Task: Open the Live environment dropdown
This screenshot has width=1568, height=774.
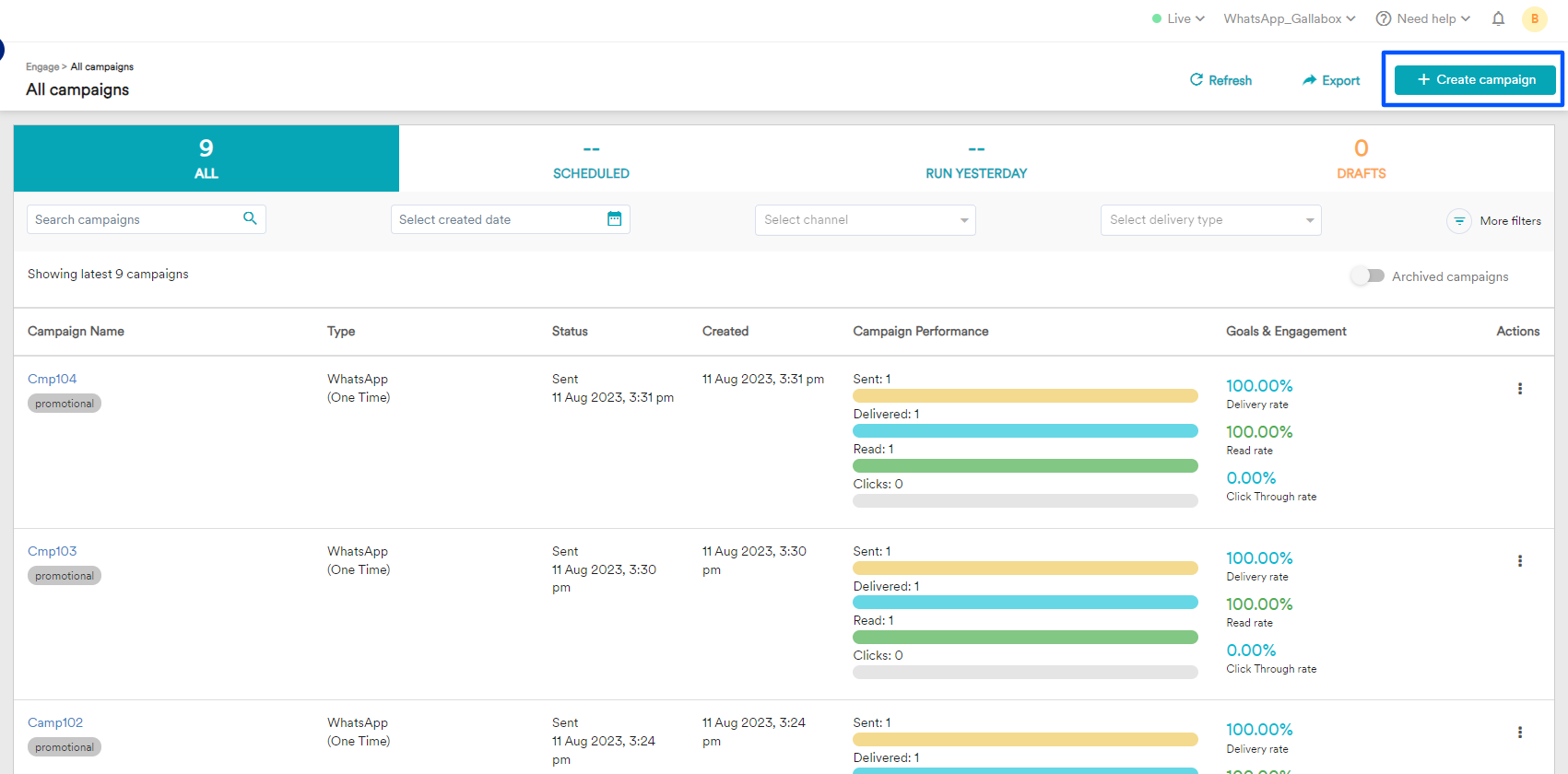Action: pyautogui.click(x=1178, y=18)
